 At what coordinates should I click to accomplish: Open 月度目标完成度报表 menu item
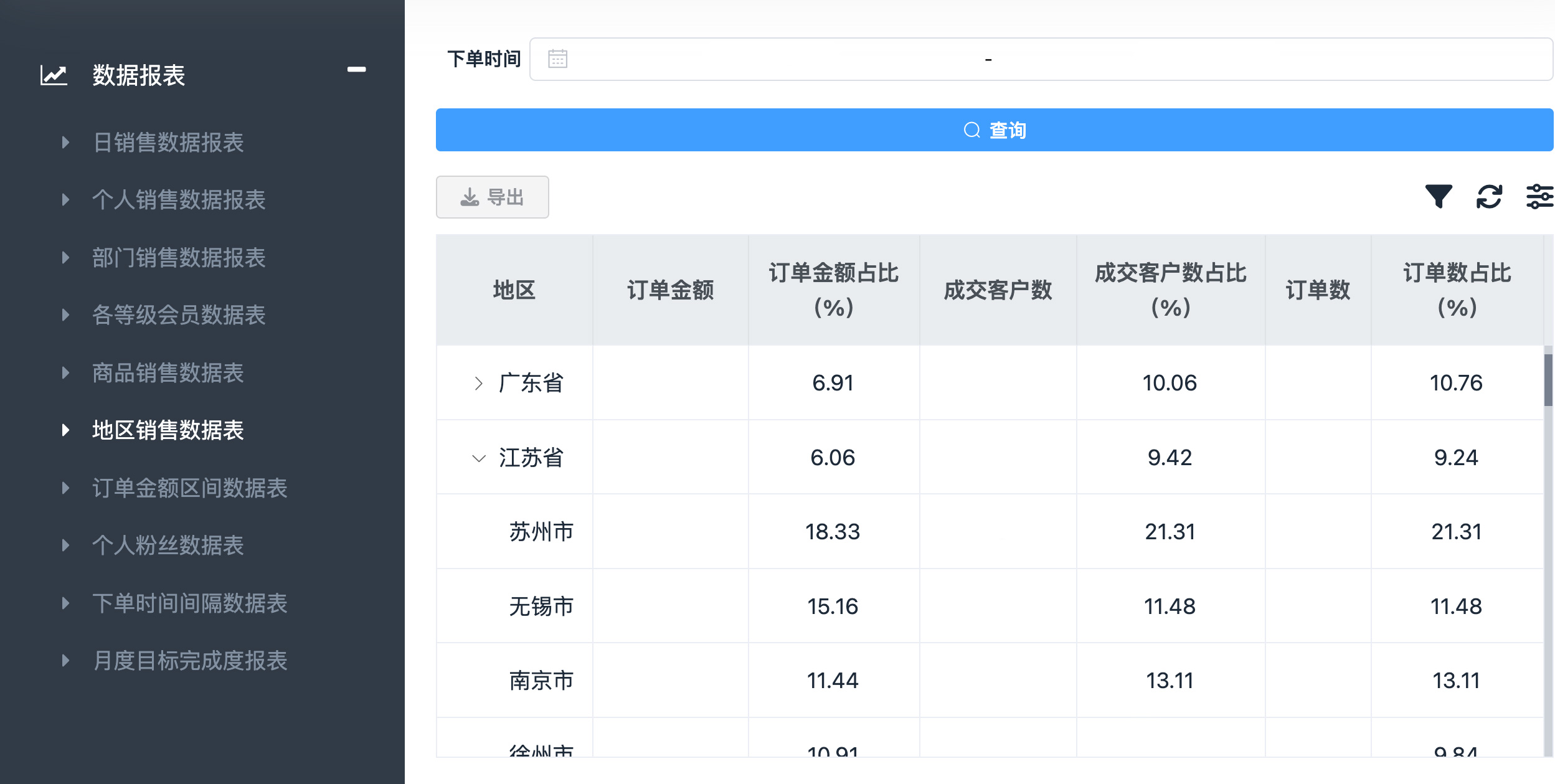(189, 661)
